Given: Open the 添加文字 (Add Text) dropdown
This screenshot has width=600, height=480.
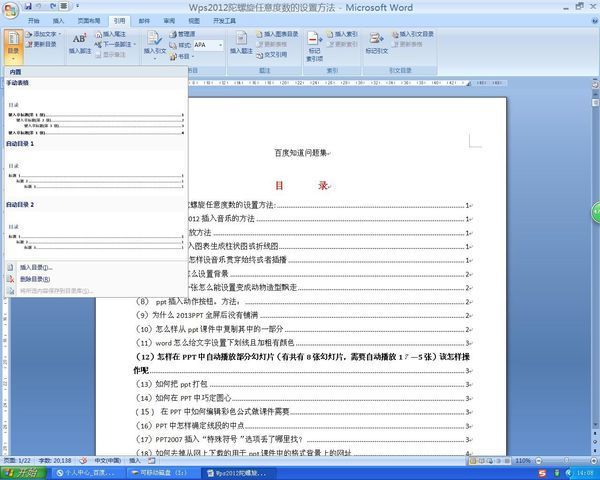Looking at the screenshot, I should 44,34.
